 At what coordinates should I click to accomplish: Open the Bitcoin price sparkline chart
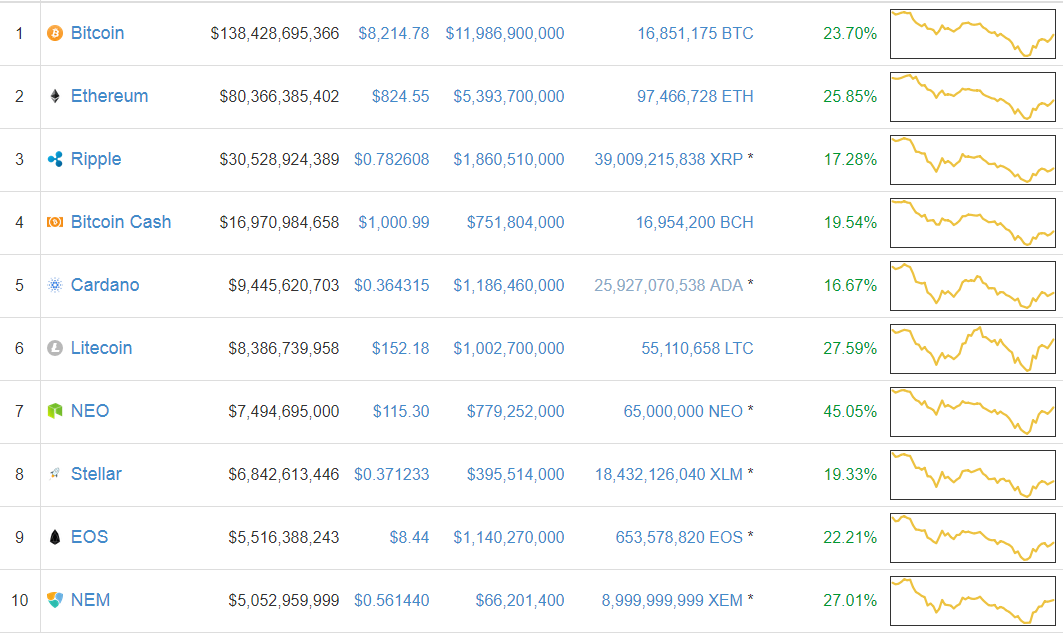972,34
